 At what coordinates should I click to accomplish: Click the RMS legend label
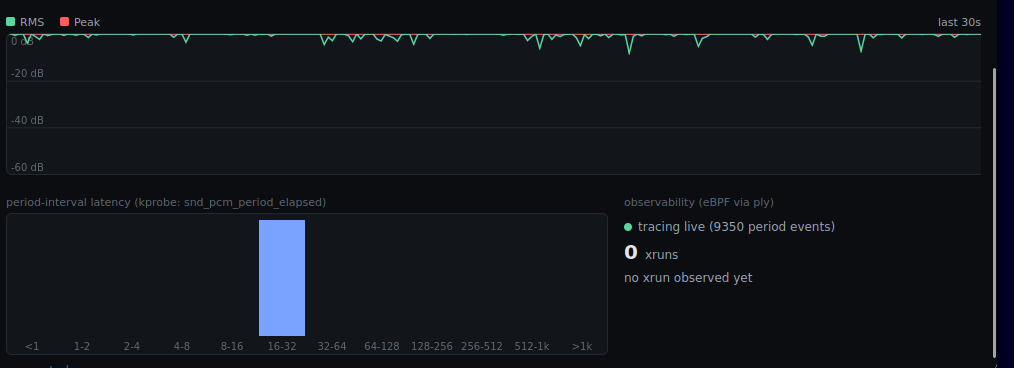click(x=32, y=22)
